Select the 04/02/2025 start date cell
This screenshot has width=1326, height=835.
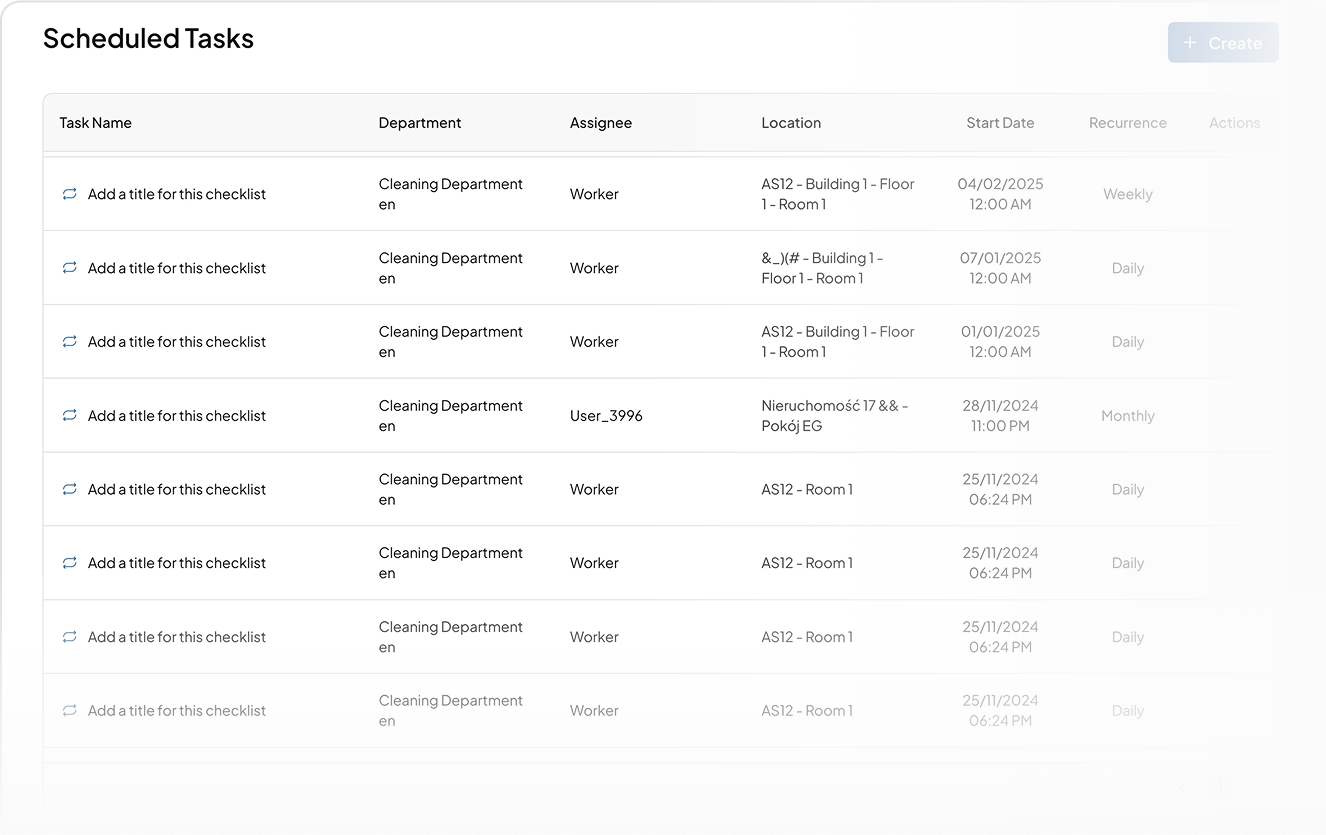pos(1000,194)
